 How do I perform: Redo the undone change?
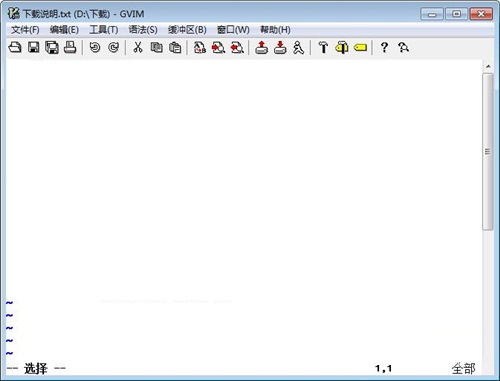(113, 48)
